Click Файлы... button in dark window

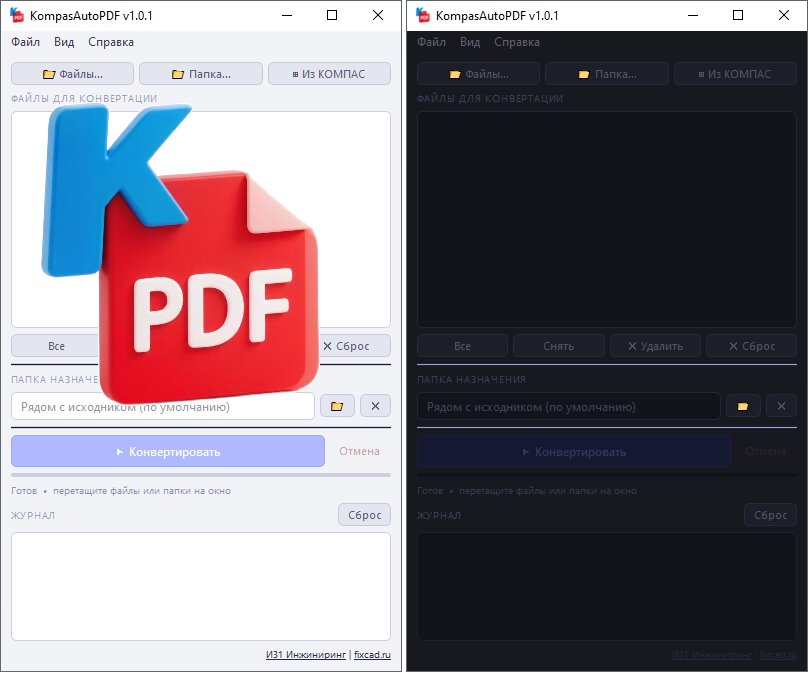479,74
